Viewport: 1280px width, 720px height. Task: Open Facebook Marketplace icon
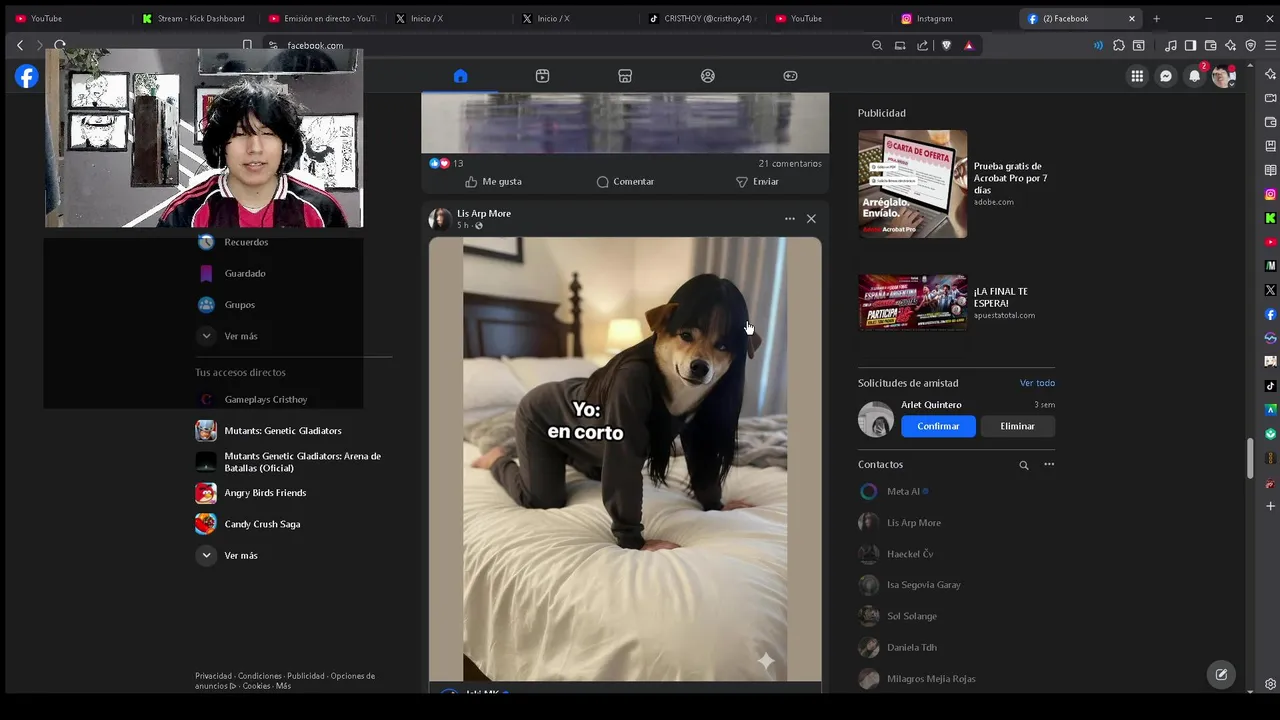625,76
